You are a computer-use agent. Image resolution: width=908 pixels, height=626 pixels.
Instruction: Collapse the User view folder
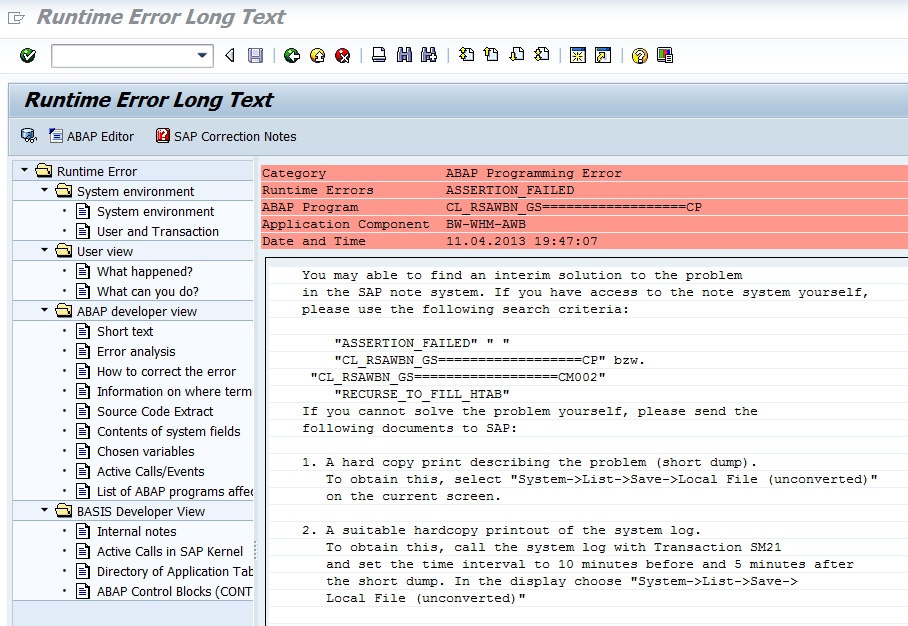45,250
